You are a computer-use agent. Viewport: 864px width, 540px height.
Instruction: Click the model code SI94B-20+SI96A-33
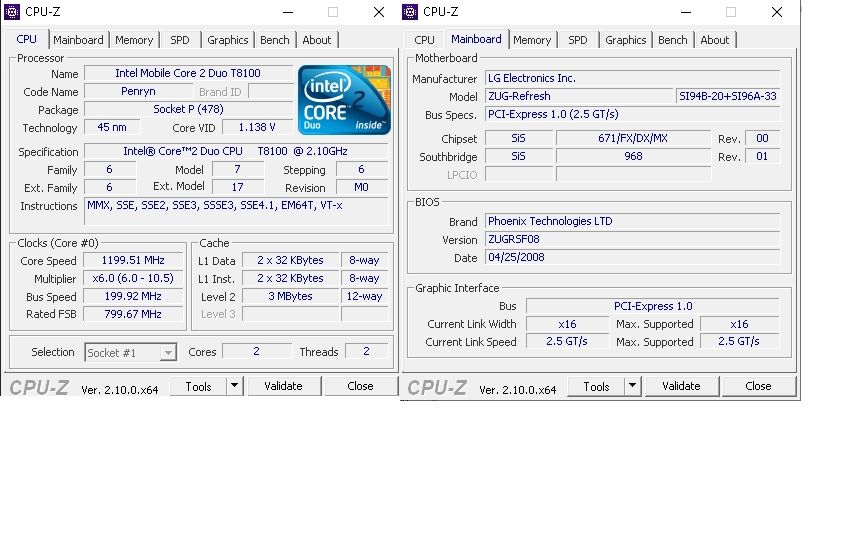728,96
